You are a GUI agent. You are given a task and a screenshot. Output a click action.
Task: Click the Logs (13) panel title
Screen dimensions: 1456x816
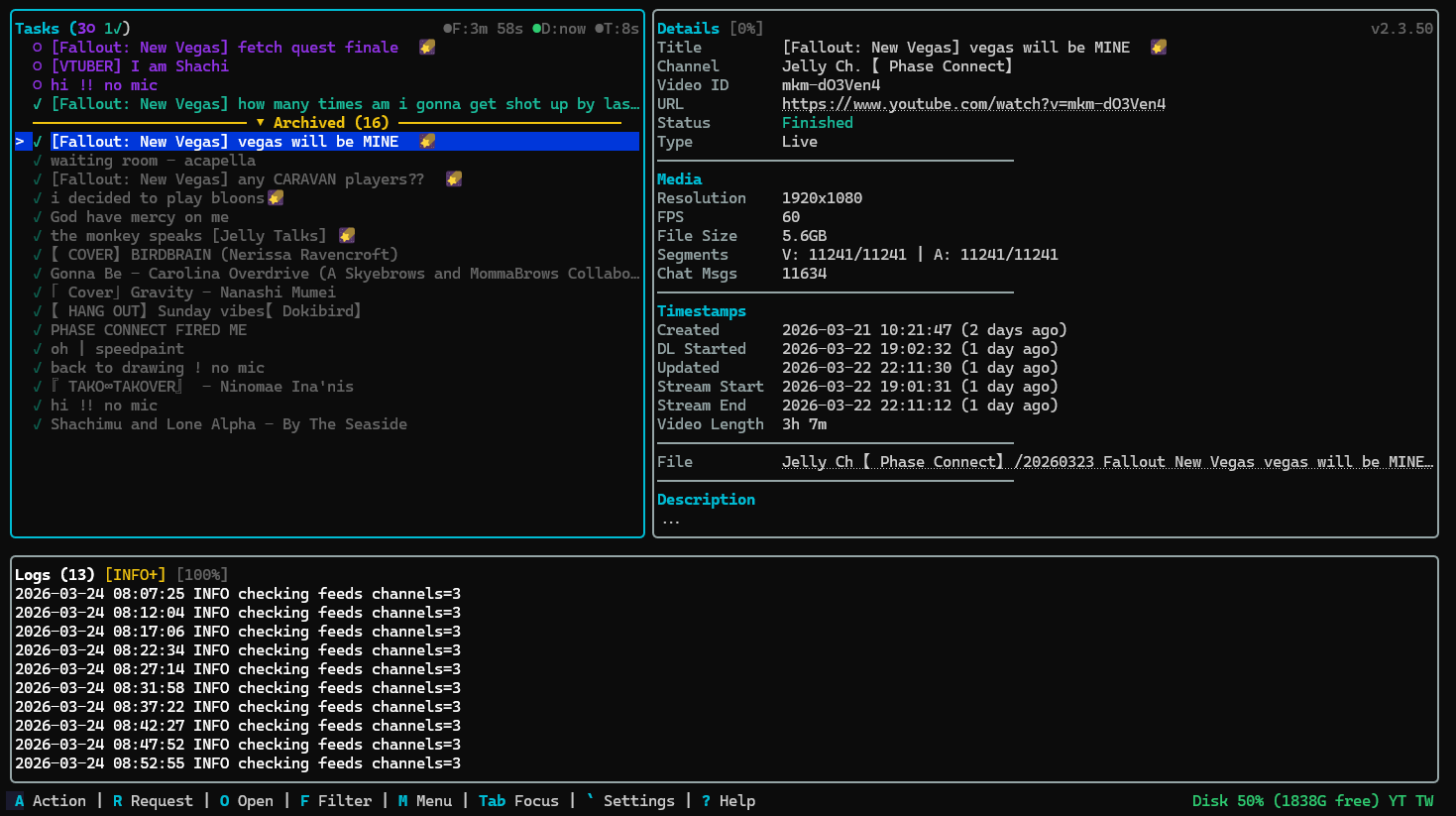point(55,575)
